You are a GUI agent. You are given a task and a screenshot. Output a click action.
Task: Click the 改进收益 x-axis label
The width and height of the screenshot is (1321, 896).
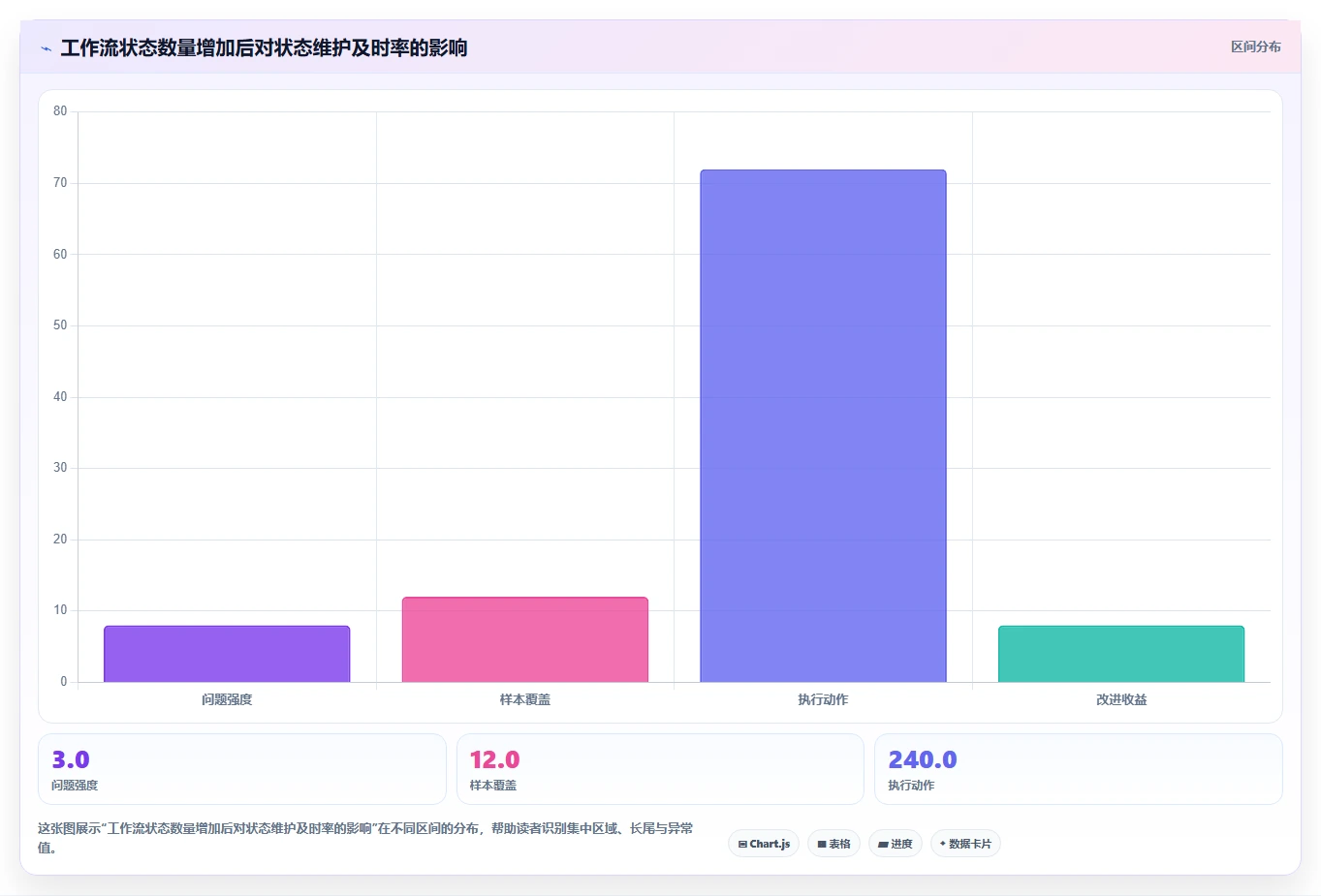(x=1121, y=699)
